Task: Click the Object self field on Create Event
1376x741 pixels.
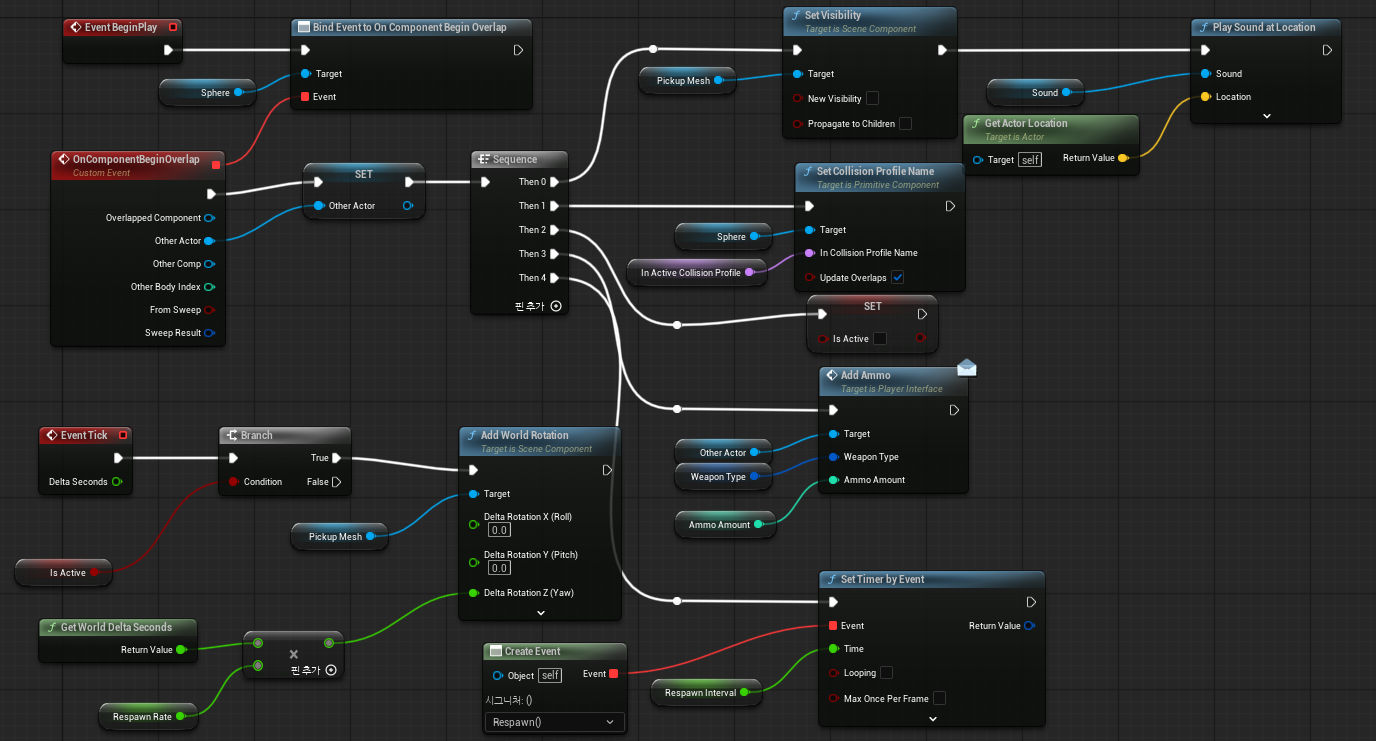Action: click(x=550, y=675)
